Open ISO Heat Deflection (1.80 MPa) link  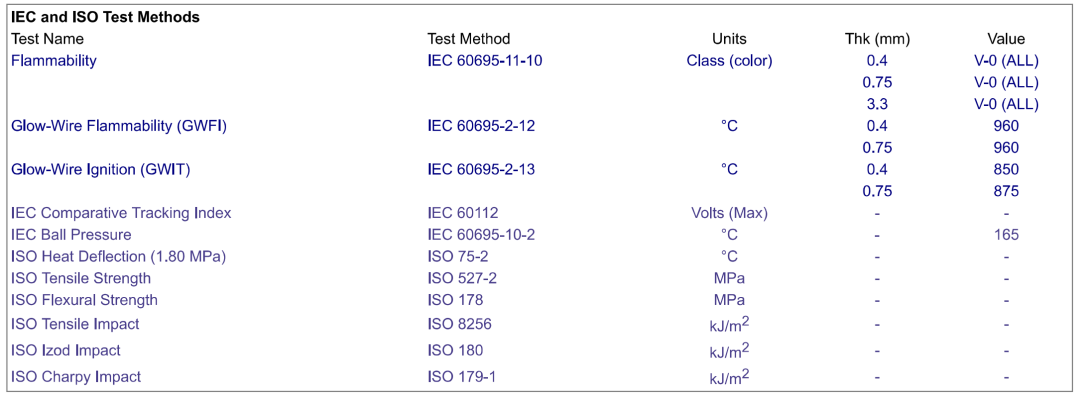(x=118, y=257)
